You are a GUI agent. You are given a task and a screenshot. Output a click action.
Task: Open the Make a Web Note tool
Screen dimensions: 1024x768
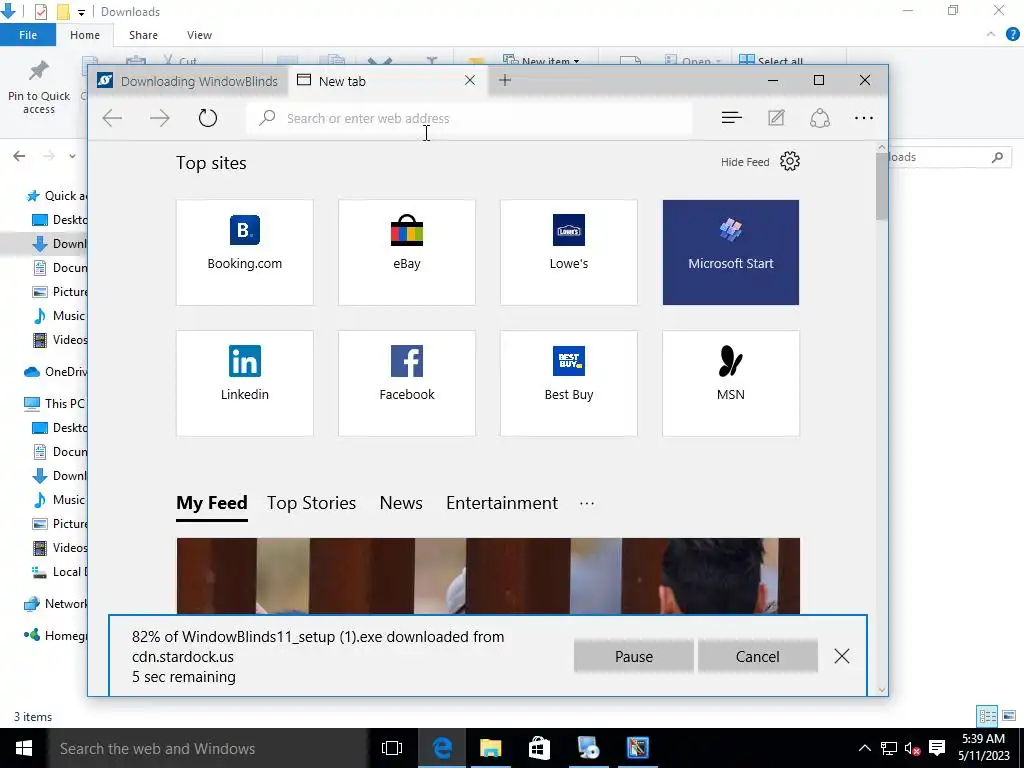coord(776,118)
